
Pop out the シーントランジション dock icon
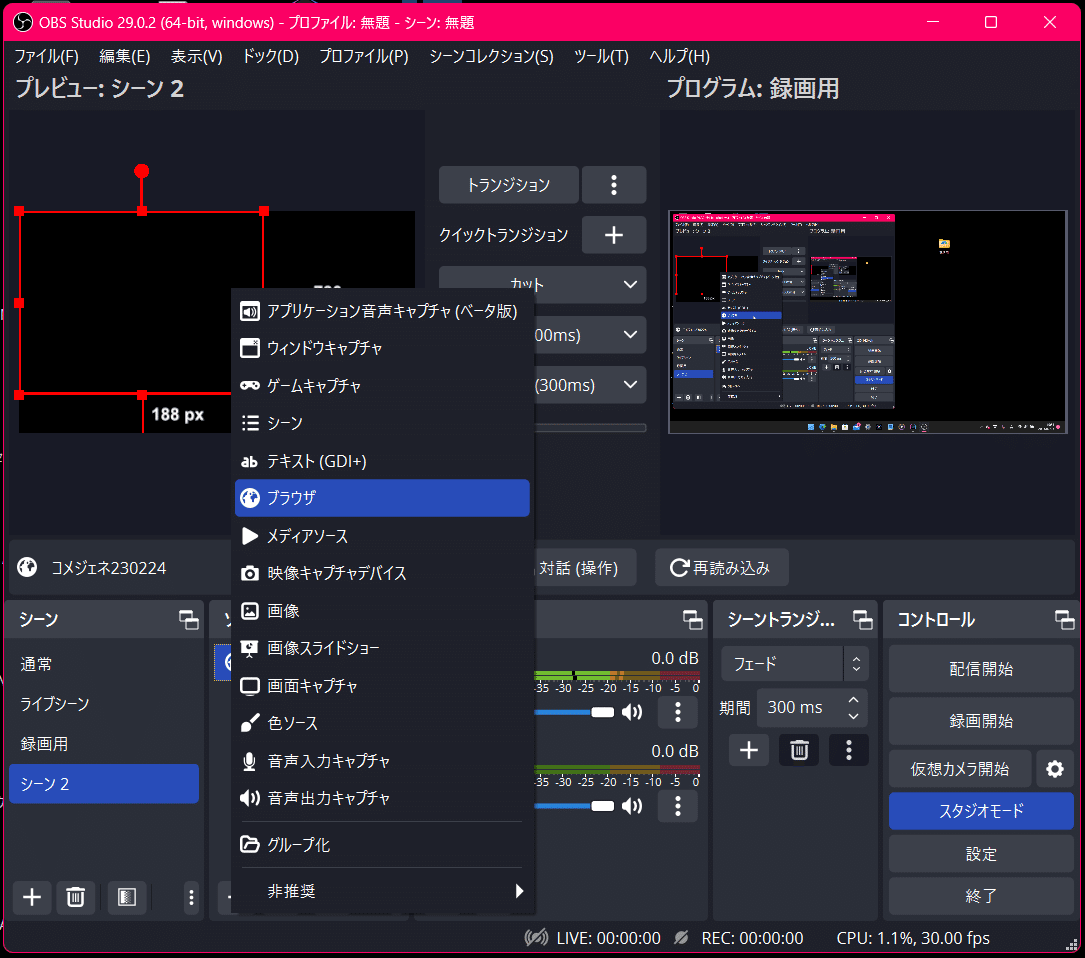(x=862, y=620)
